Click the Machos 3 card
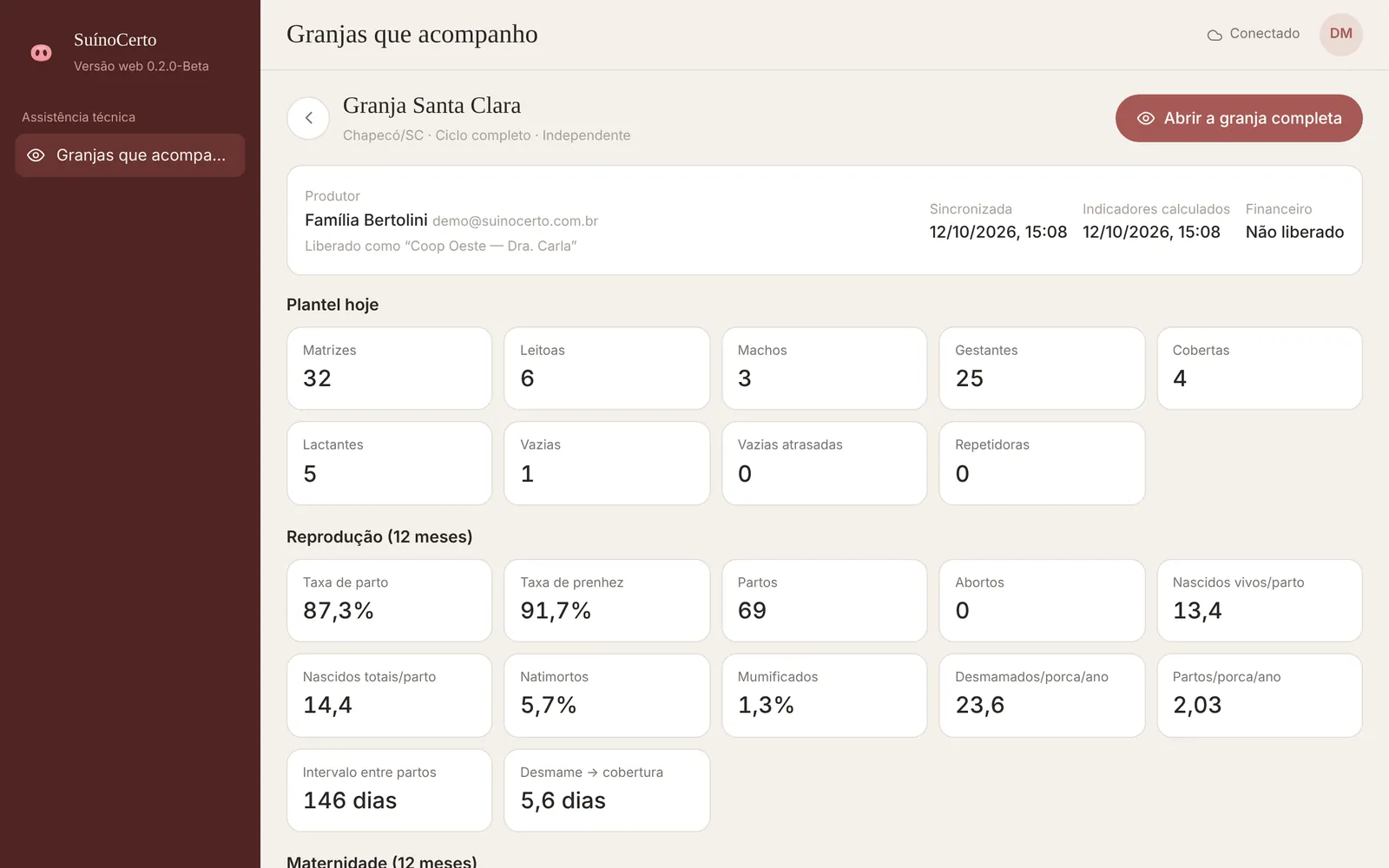This screenshot has width=1389, height=868. coord(824,368)
